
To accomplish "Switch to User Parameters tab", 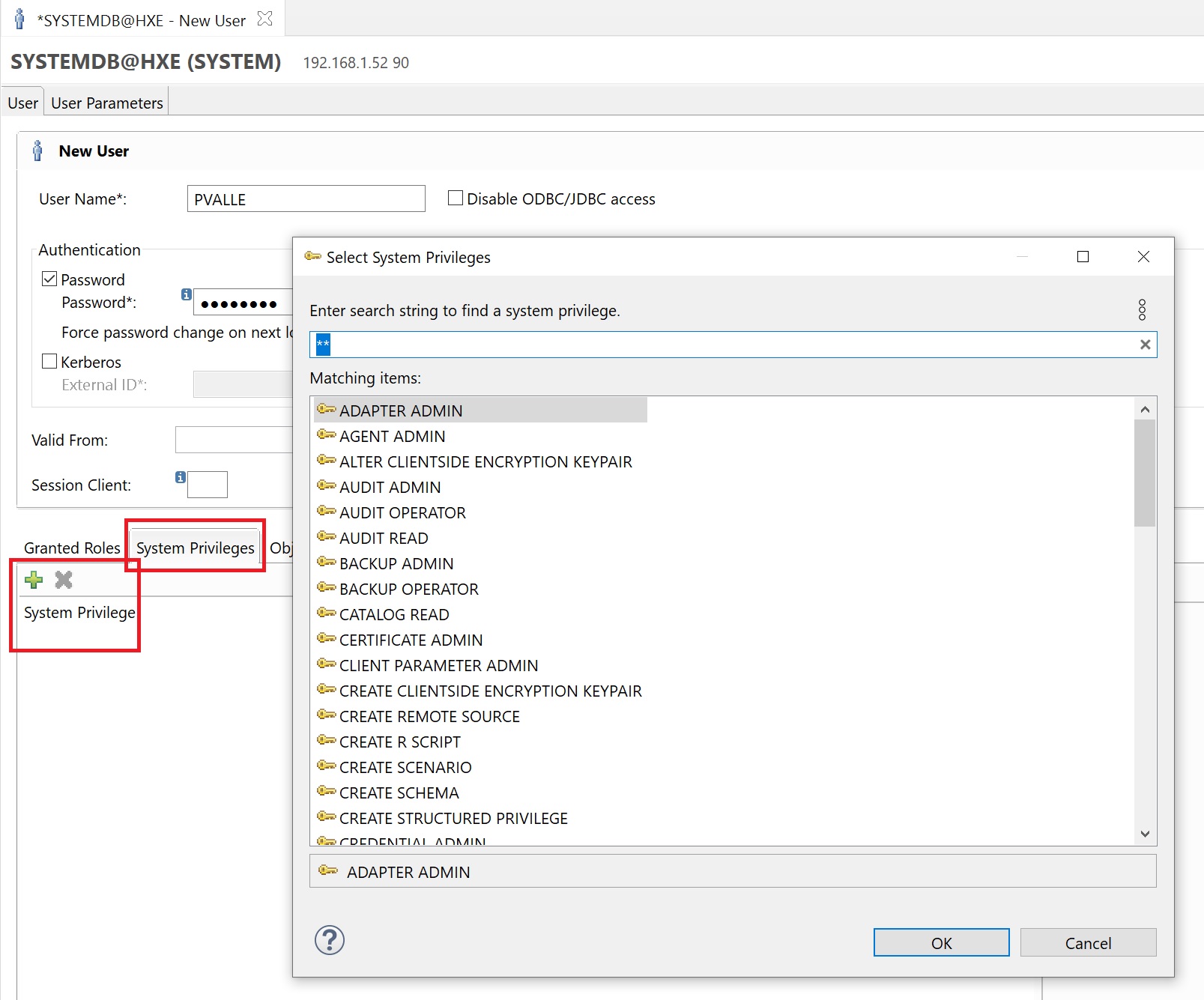I will click(x=106, y=103).
